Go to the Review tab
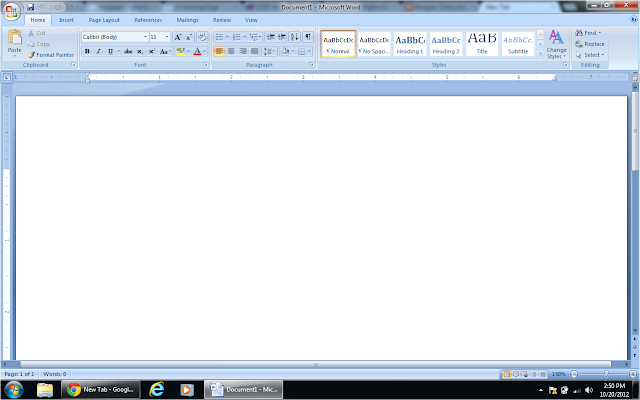 [222, 20]
